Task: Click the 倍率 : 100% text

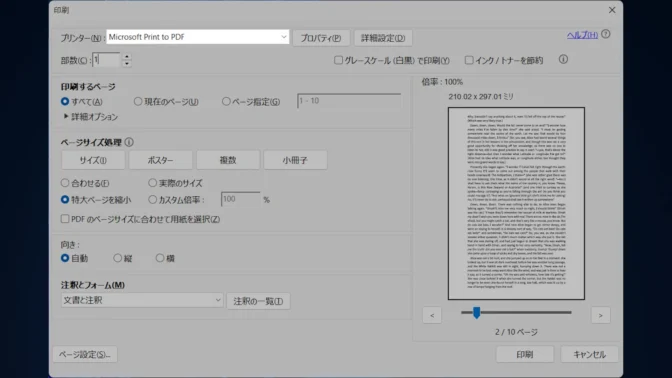Action: click(x=442, y=82)
